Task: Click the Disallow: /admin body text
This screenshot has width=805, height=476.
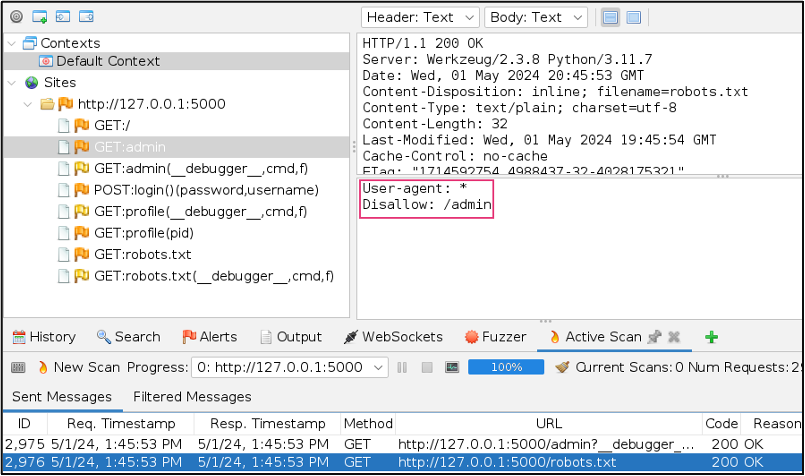Action: pyautogui.click(x=427, y=205)
